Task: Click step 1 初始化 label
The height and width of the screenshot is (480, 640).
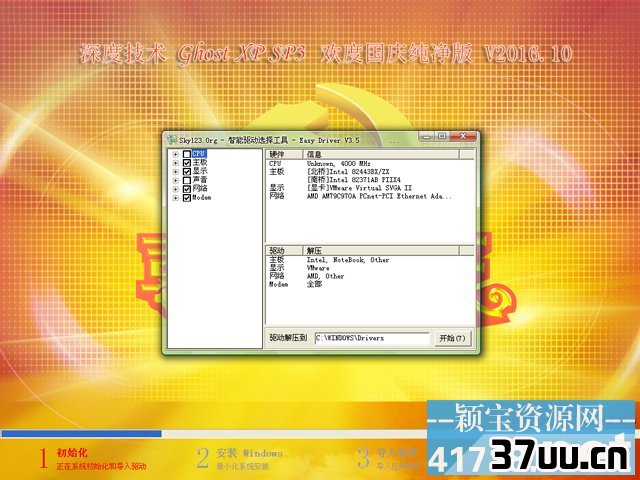Action: 72,453
